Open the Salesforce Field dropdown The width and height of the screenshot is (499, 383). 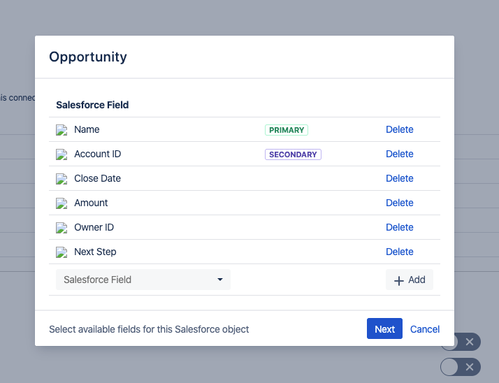click(143, 280)
